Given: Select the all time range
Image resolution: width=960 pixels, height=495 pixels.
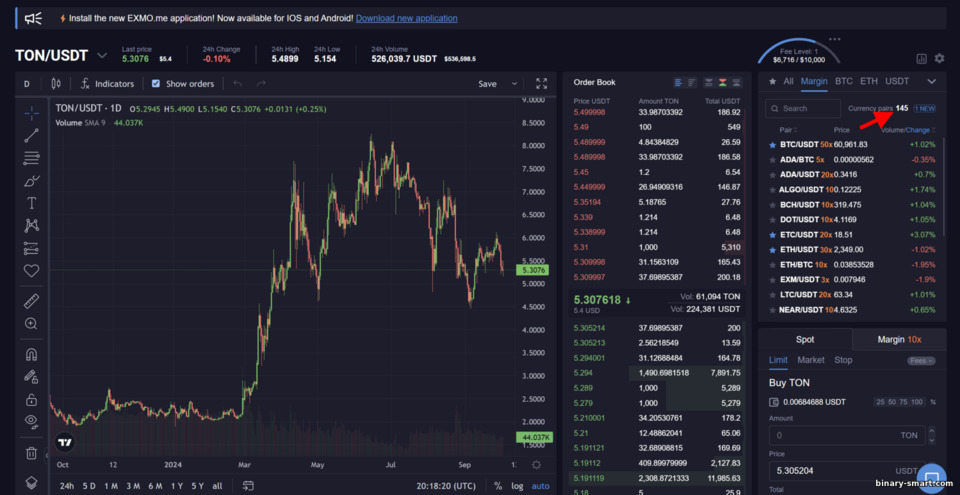Looking at the screenshot, I should 217,486.
